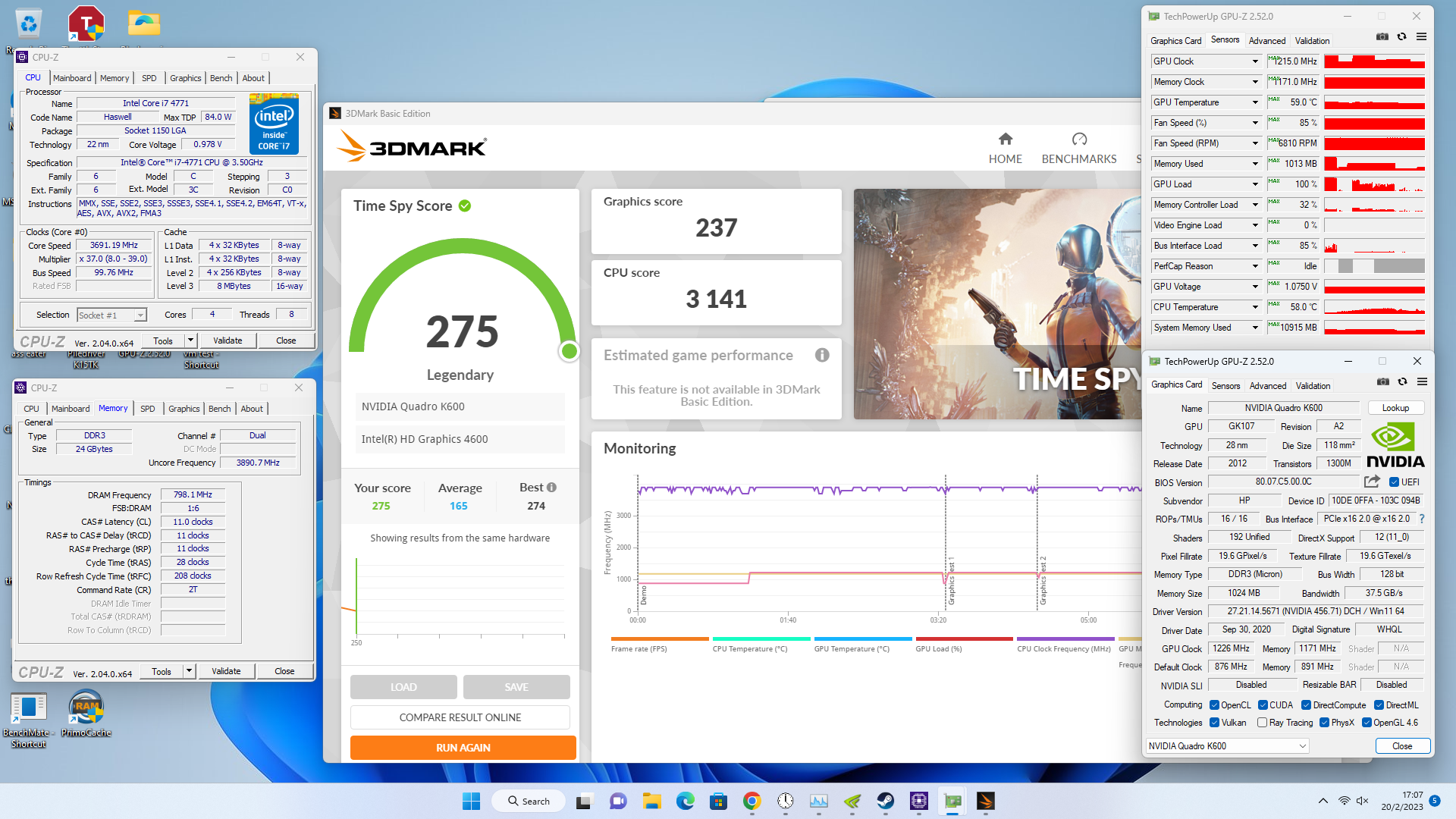Image resolution: width=1456 pixels, height=819 pixels.
Task: Toggle the DirectCompute checkbox
Action: 1307,705
